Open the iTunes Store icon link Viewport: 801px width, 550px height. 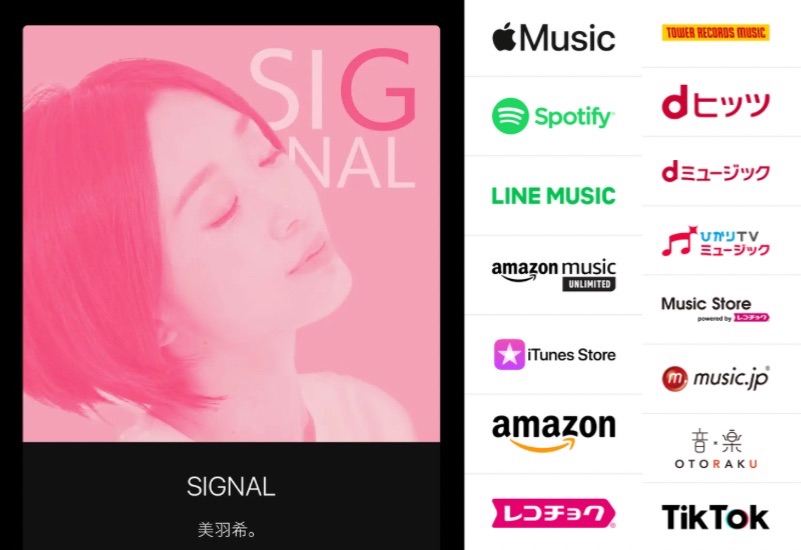coord(555,354)
